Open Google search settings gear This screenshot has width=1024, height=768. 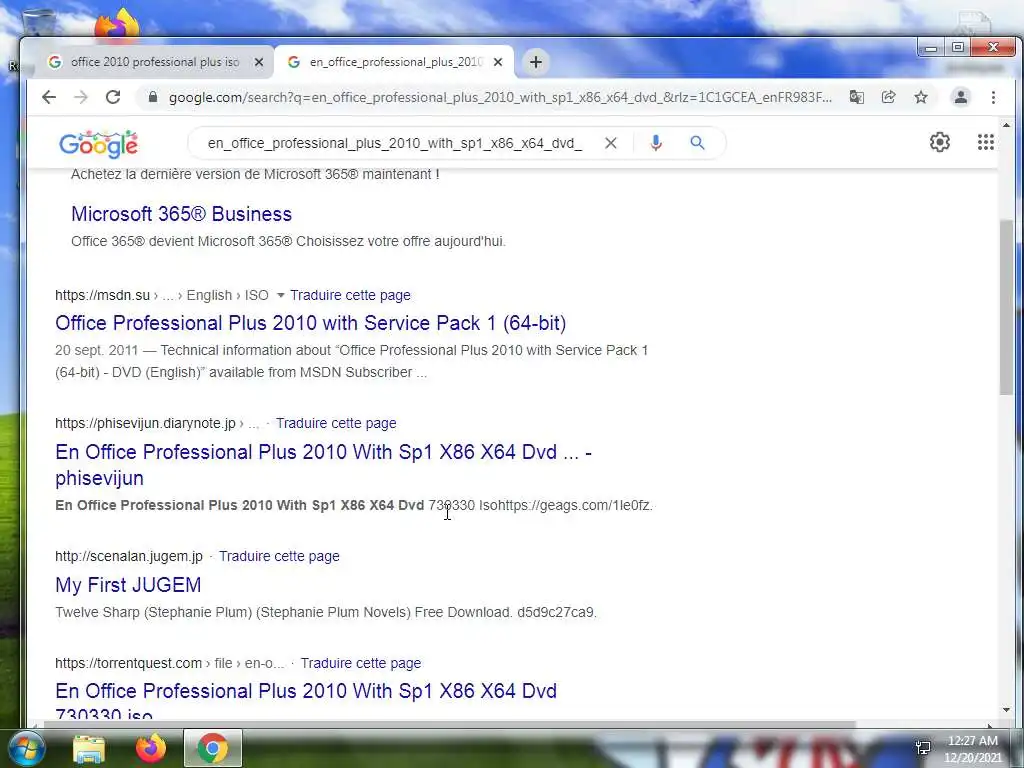point(940,142)
